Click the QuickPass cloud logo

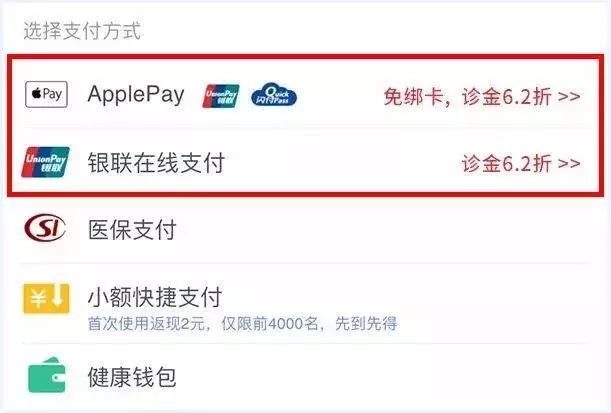pyautogui.click(x=274, y=94)
